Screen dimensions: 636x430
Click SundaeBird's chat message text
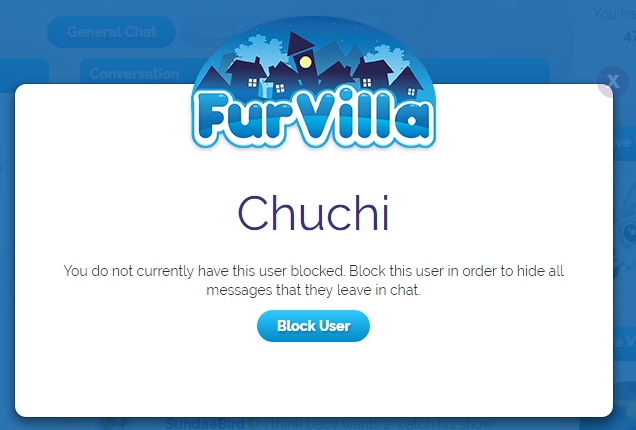(377, 424)
